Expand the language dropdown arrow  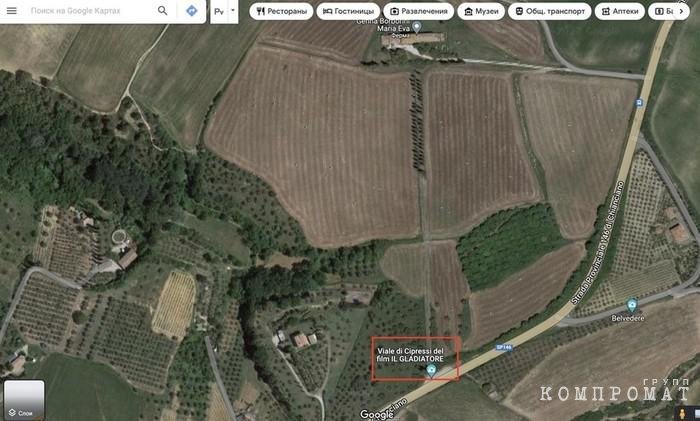coord(232,11)
